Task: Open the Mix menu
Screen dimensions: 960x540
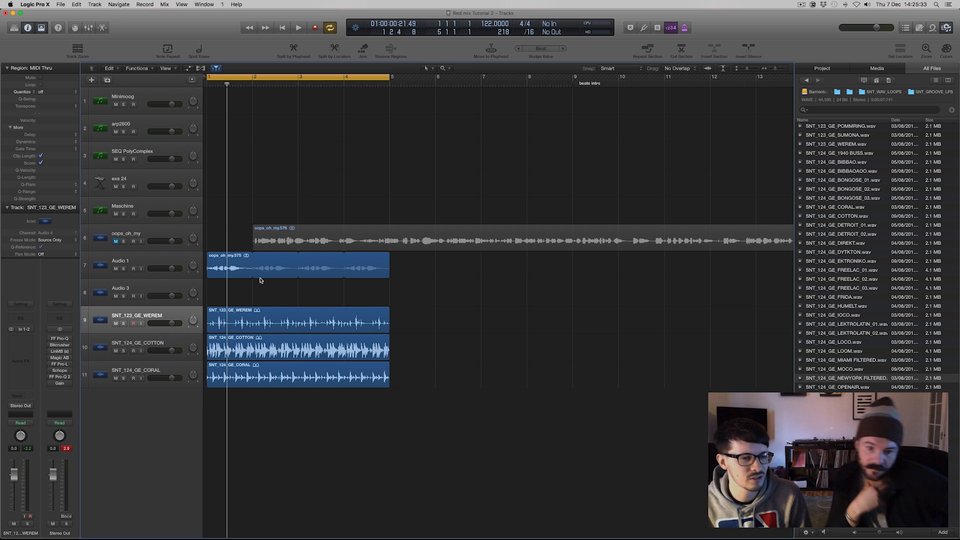Action: (x=165, y=4)
